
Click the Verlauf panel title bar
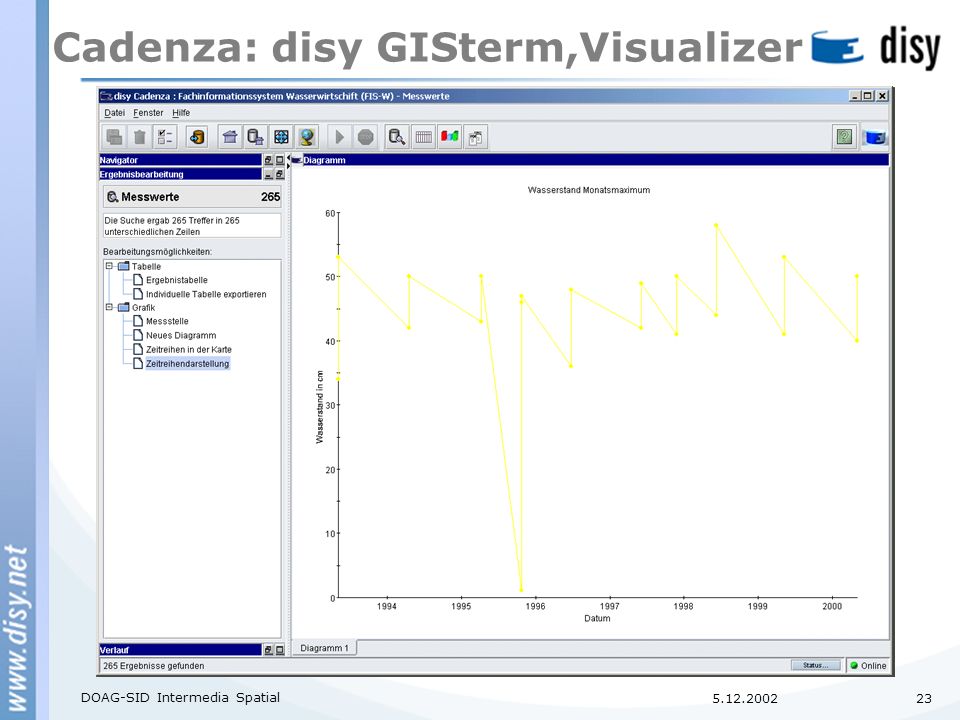pos(181,650)
